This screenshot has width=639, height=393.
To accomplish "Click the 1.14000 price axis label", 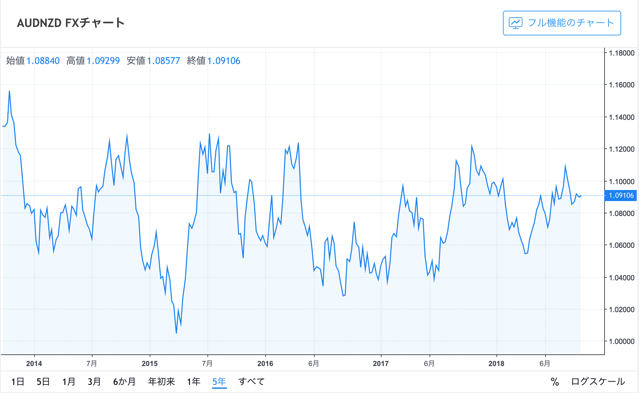I will [621, 117].
